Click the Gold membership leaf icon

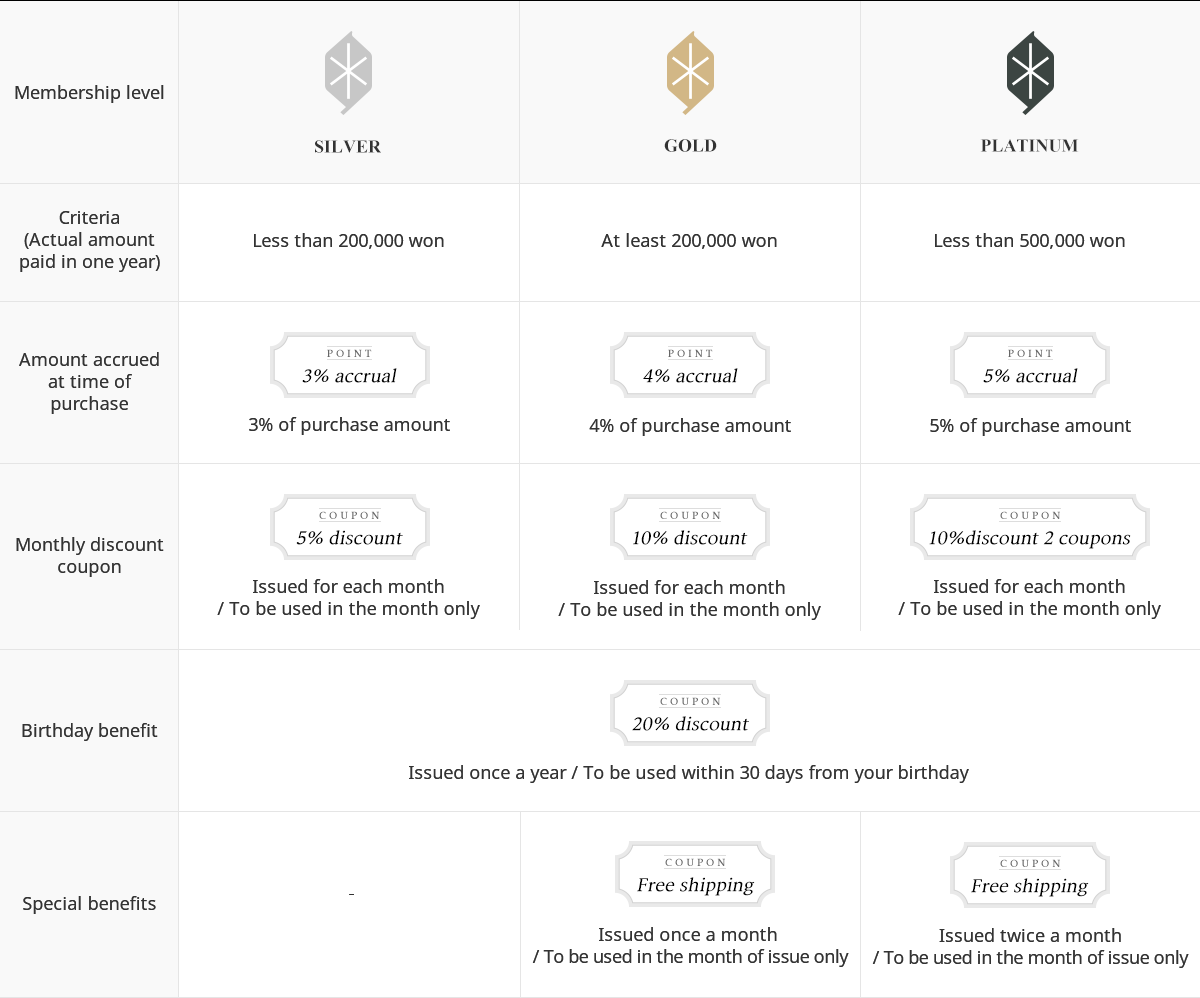pyautogui.click(x=690, y=72)
